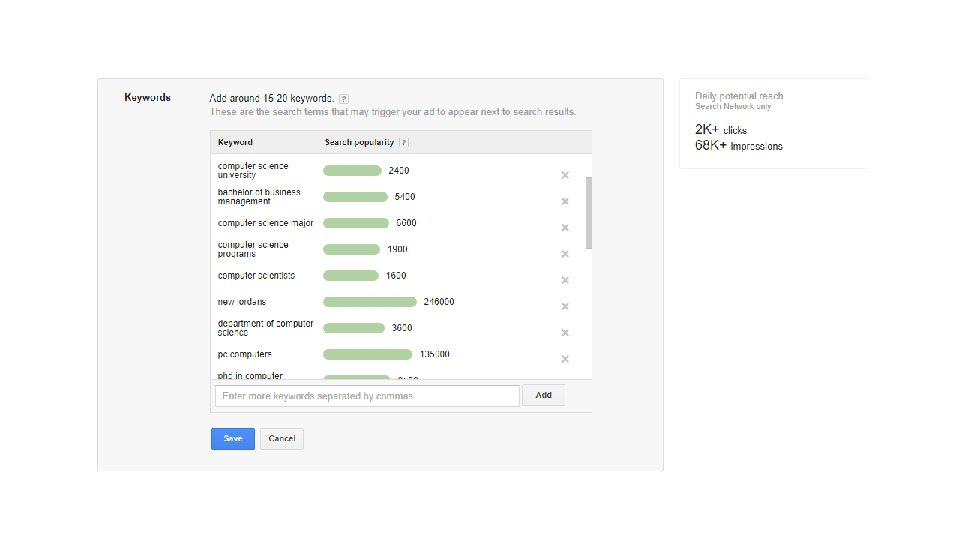This screenshot has height=540, width=960.
Task: Remove the 'computer science university' keyword
Action: [565, 175]
